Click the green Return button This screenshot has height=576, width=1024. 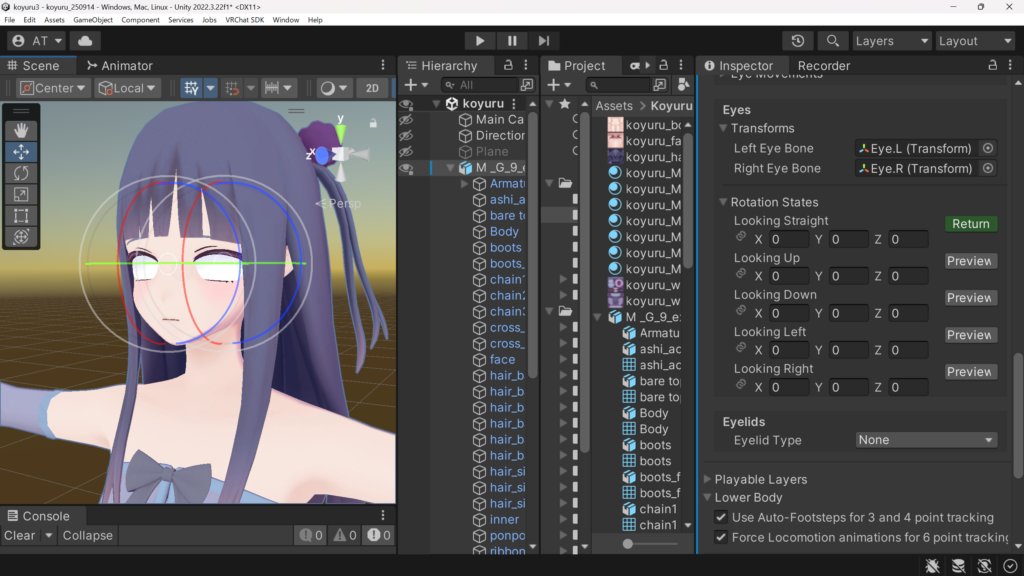970,224
